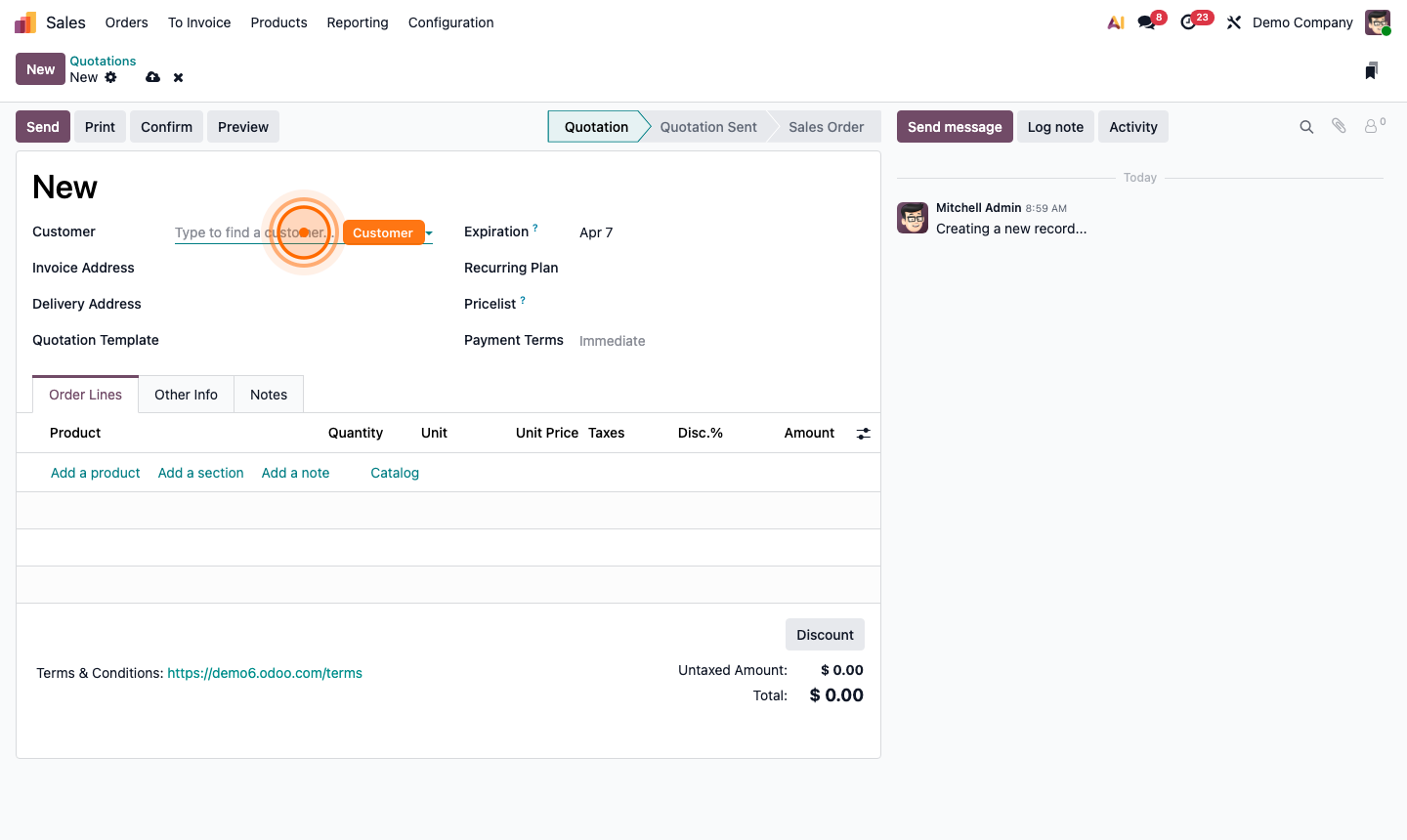Viewport: 1407px width, 840px height.
Task: Open the terms and conditions link
Action: click(264, 672)
